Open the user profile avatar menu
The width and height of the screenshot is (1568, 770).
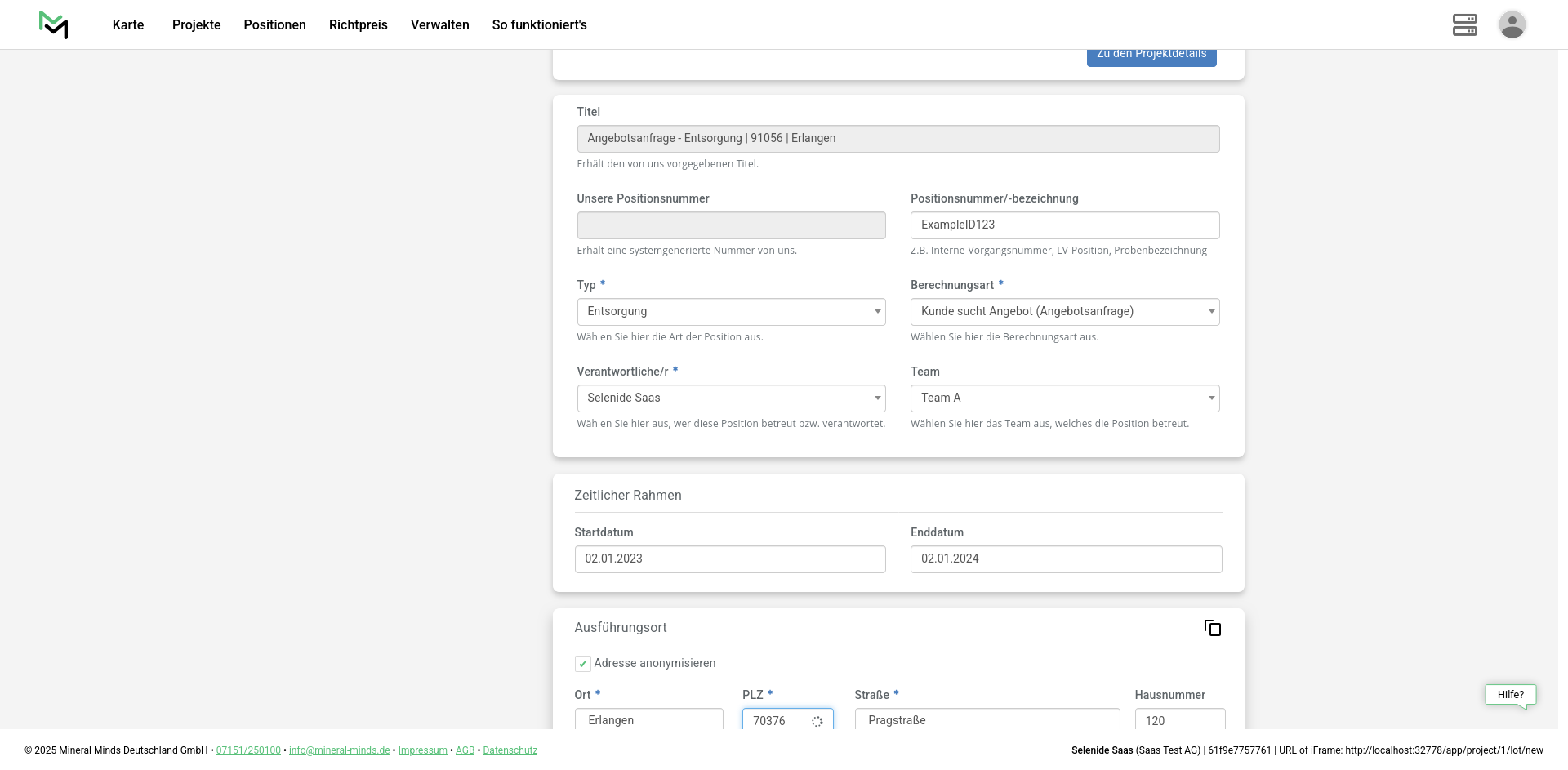pyautogui.click(x=1512, y=24)
